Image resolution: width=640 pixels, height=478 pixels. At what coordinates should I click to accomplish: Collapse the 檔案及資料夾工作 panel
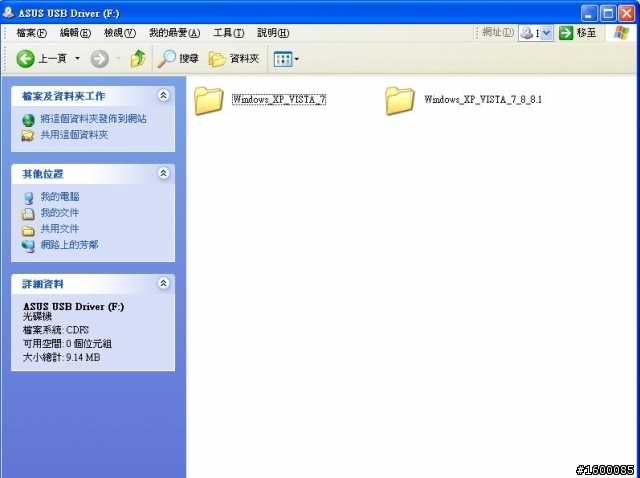163,96
